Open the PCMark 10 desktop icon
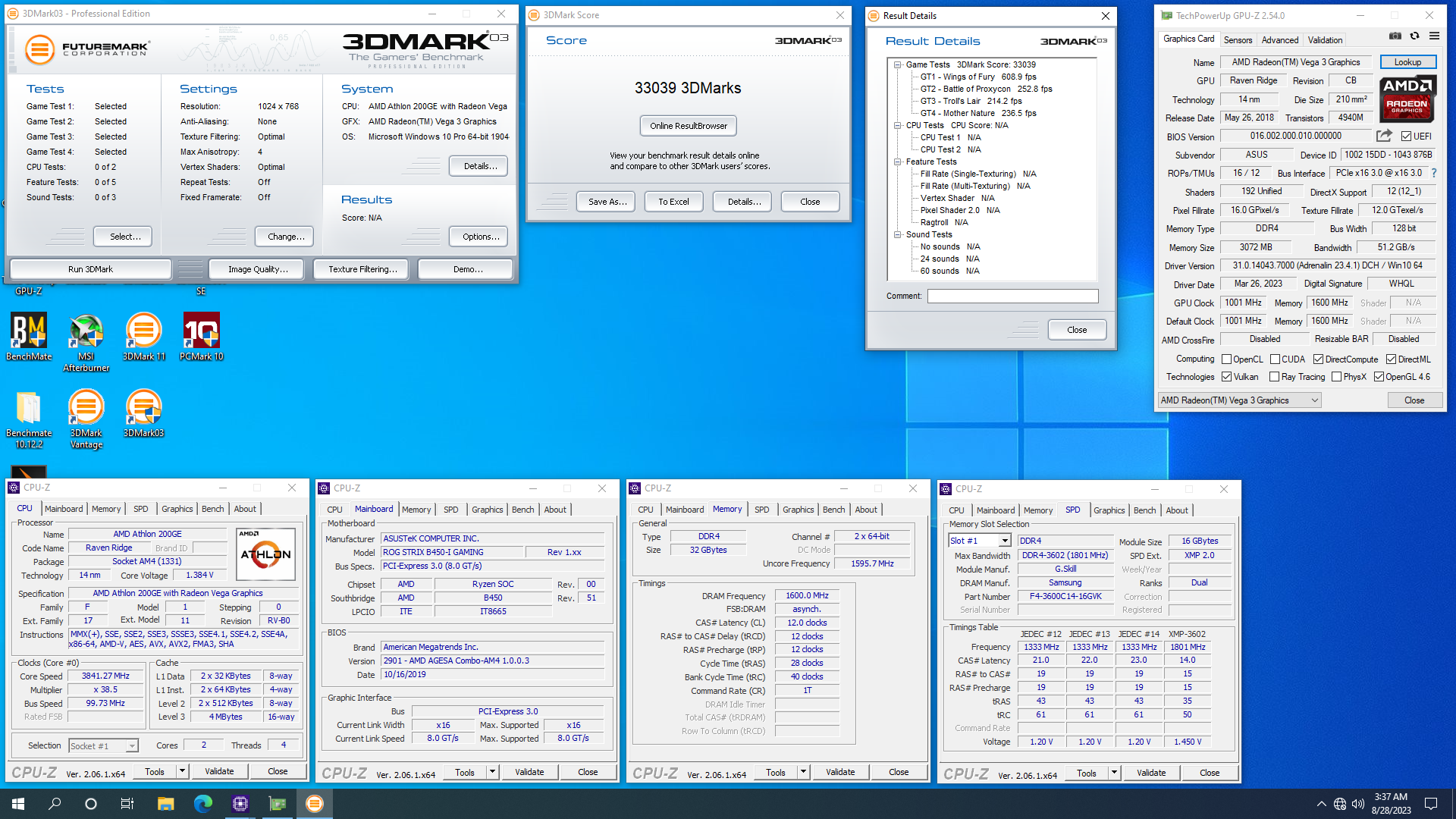This screenshot has height=819, width=1456. 201,337
